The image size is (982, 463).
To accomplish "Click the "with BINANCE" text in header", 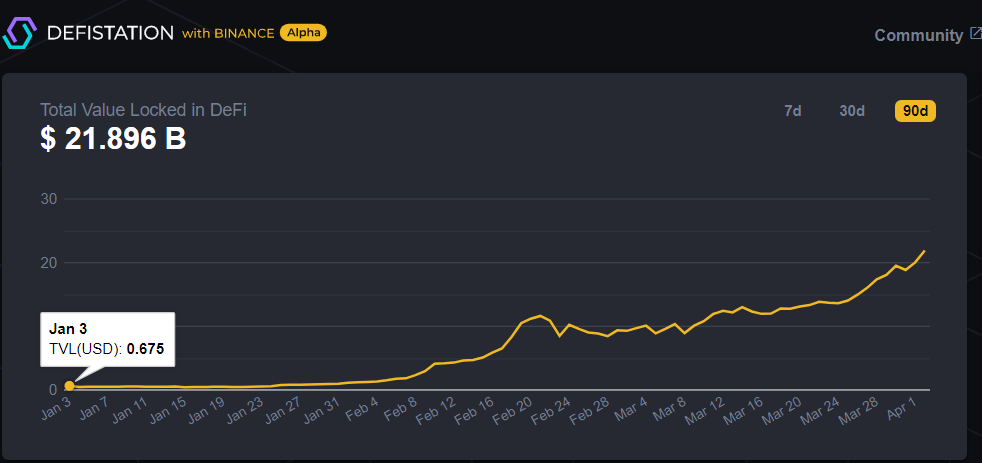I will [228, 33].
